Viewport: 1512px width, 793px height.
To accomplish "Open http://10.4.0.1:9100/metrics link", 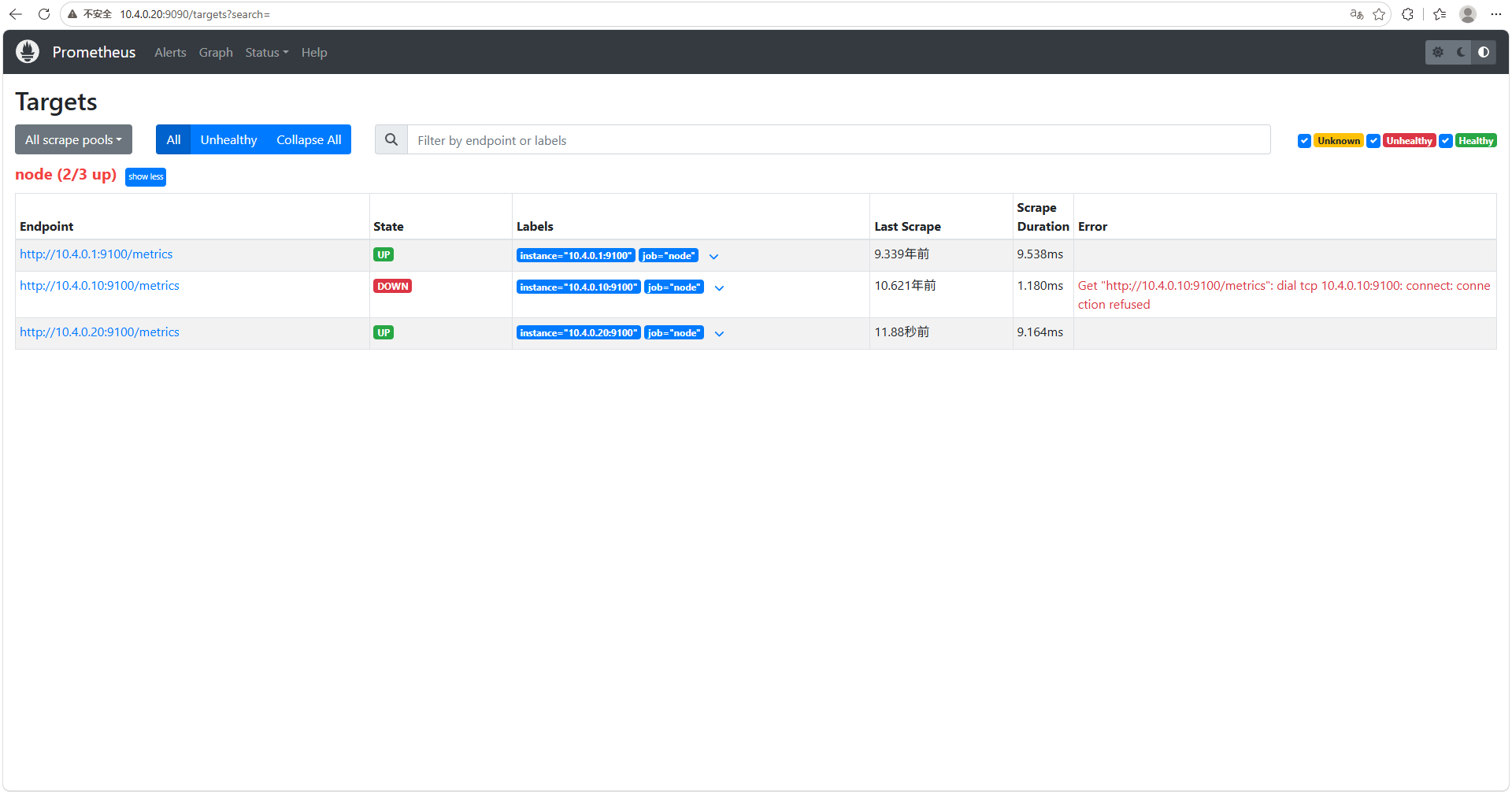I will click(x=96, y=254).
